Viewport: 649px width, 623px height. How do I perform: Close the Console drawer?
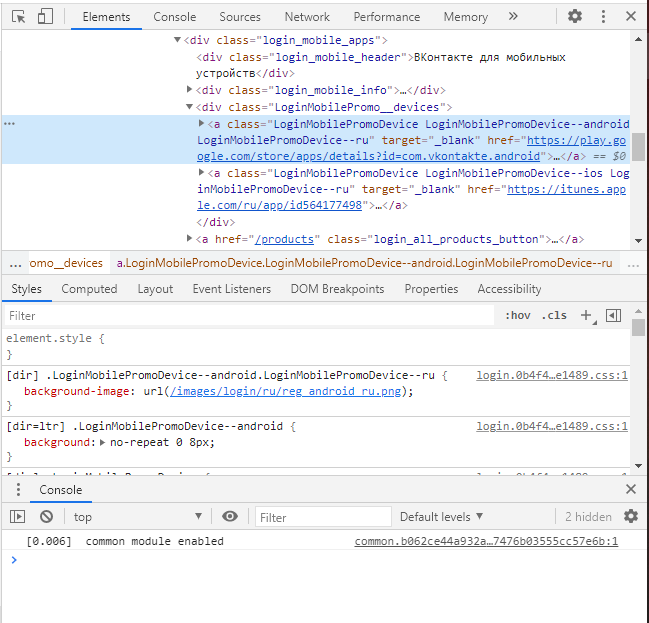(631, 489)
